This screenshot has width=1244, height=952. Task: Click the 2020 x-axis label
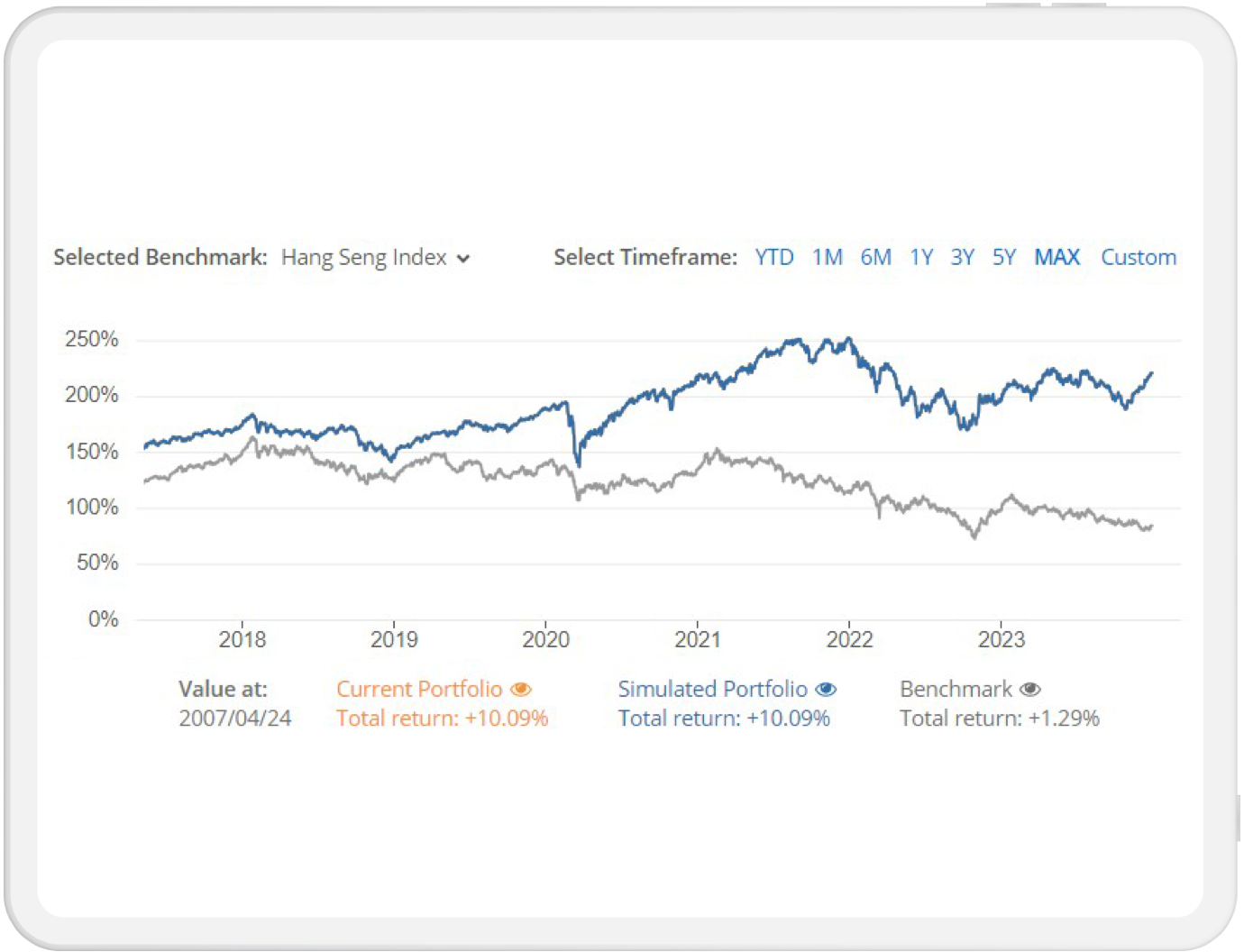[x=546, y=640]
